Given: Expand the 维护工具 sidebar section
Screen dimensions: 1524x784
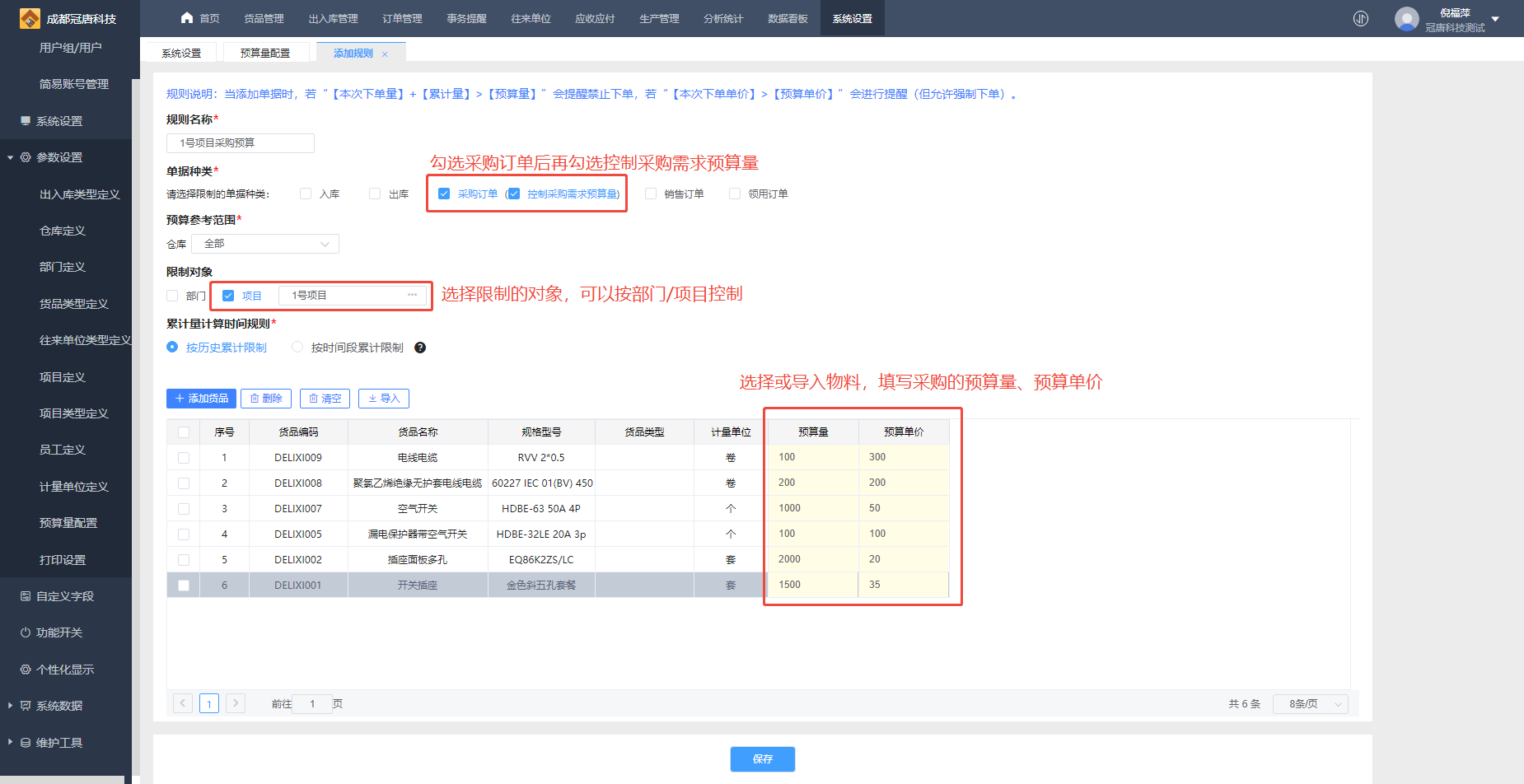Looking at the screenshot, I should (11, 743).
